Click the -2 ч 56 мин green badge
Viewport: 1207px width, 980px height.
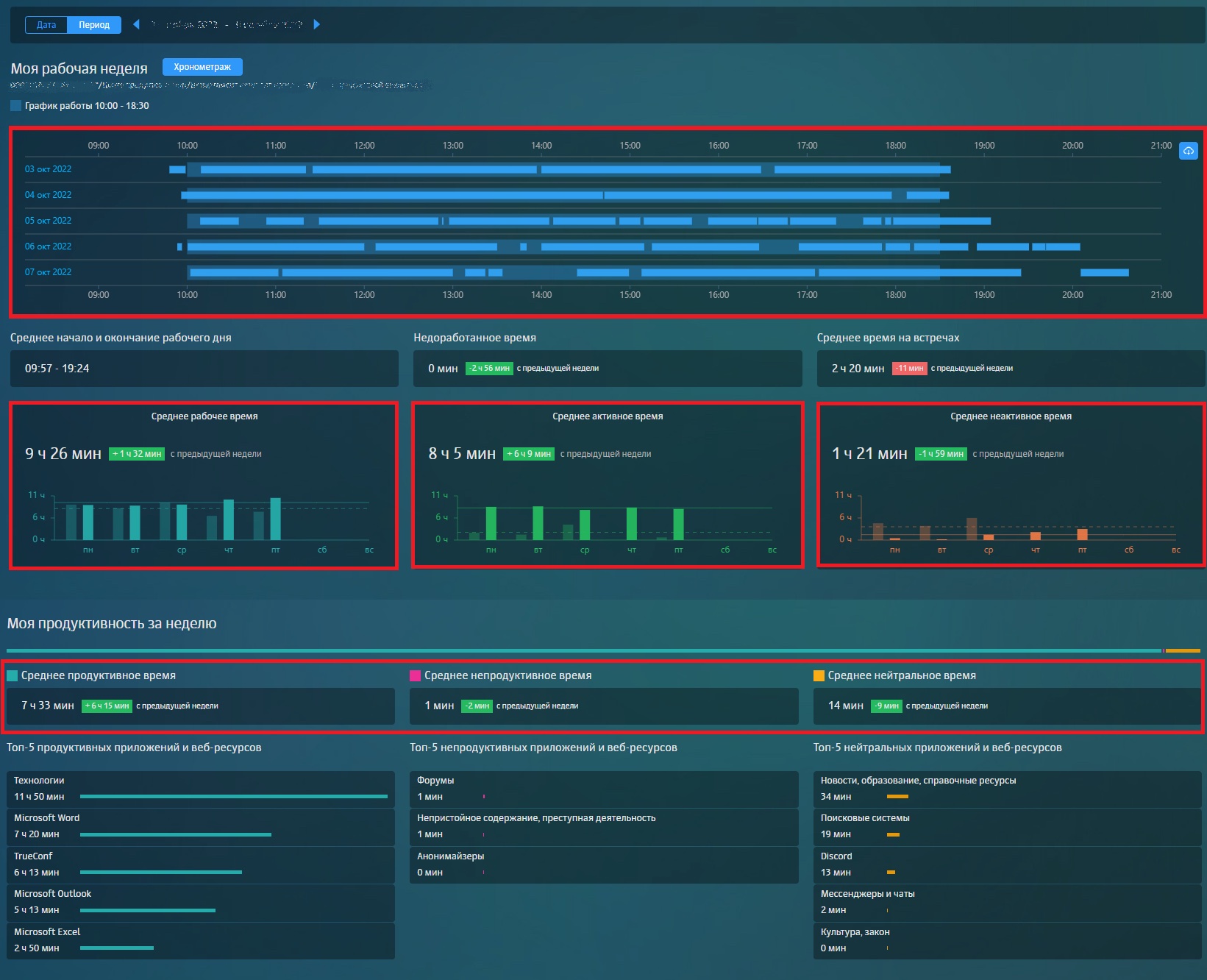(489, 369)
